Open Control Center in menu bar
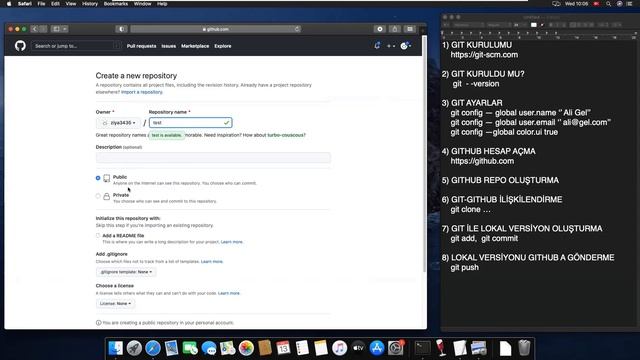The height and width of the screenshot is (360, 640). point(629,4)
